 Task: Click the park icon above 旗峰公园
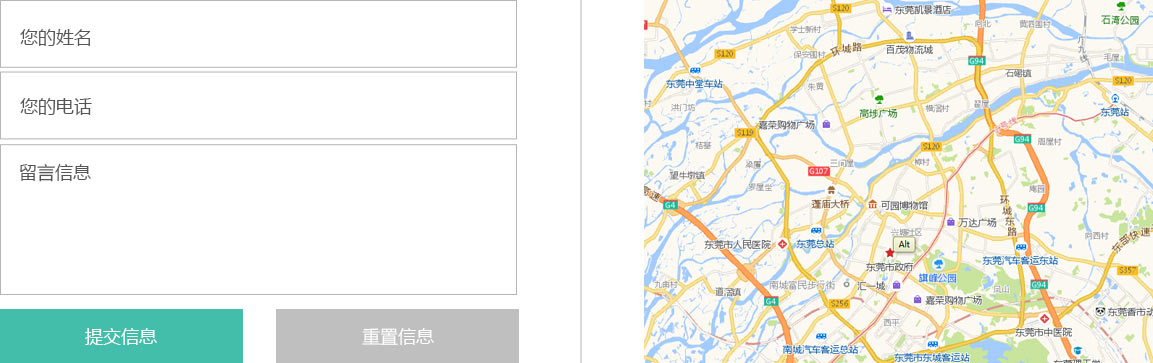point(938,263)
